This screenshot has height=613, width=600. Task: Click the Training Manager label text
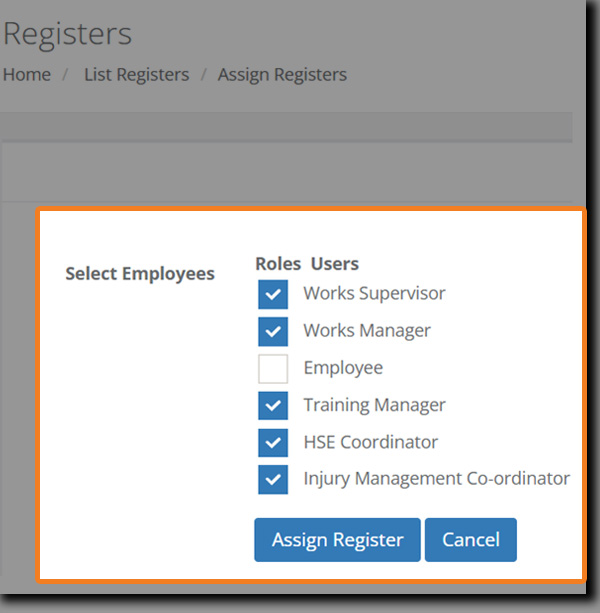[374, 406]
